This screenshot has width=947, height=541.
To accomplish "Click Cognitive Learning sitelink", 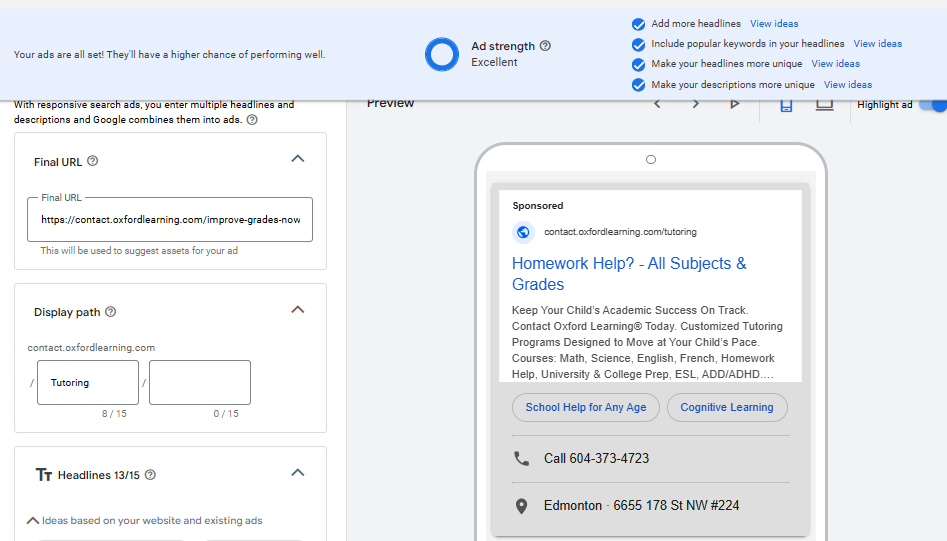I will 727,408.
